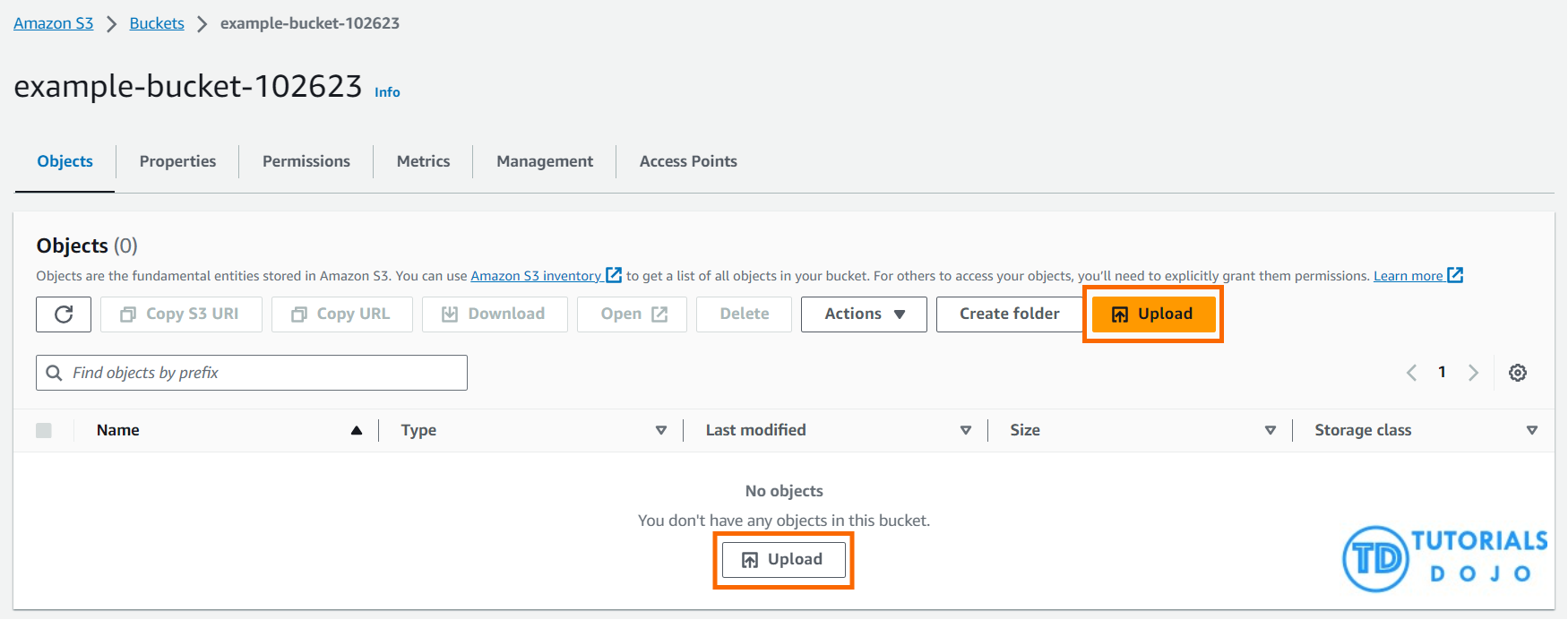Click Create folder button
The width and height of the screenshot is (1568, 620).
click(x=1009, y=314)
